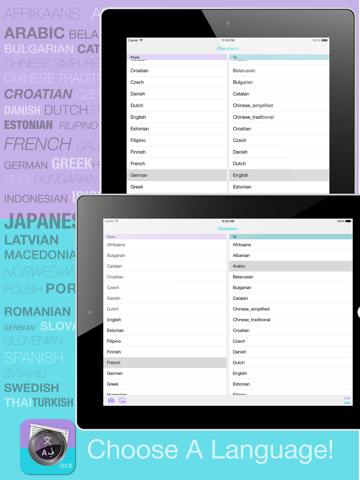Choose Croatian in lower iPad To list
The width and height of the screenshot is (360, 480).
[291, 331]
